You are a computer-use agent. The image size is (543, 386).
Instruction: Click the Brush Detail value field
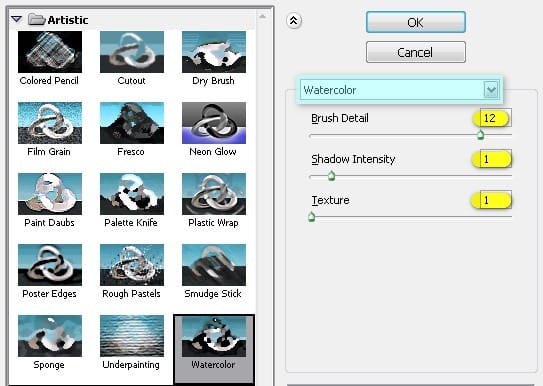tap(496, 118)
